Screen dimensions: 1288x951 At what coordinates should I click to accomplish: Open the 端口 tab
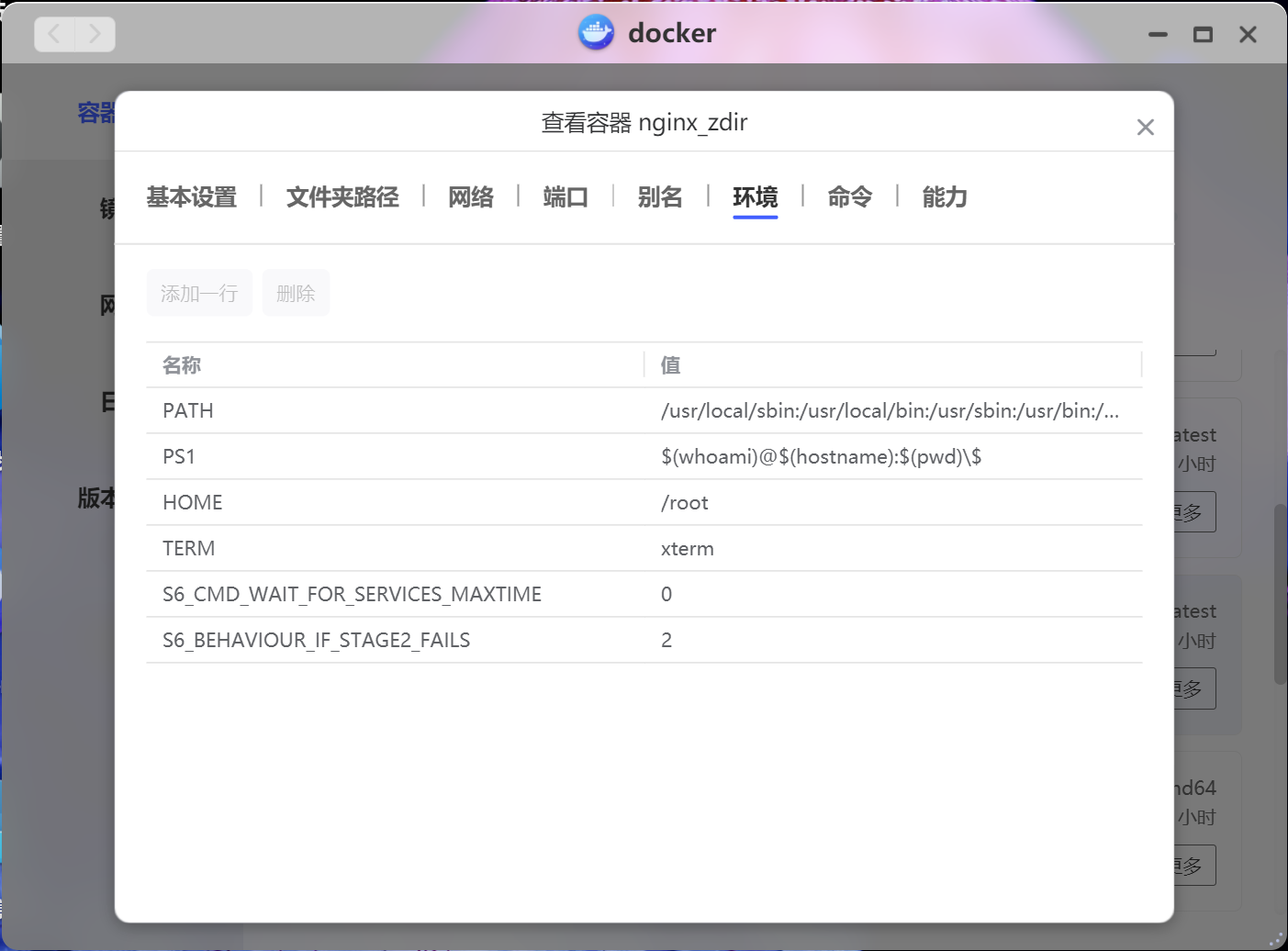point(566,197)
